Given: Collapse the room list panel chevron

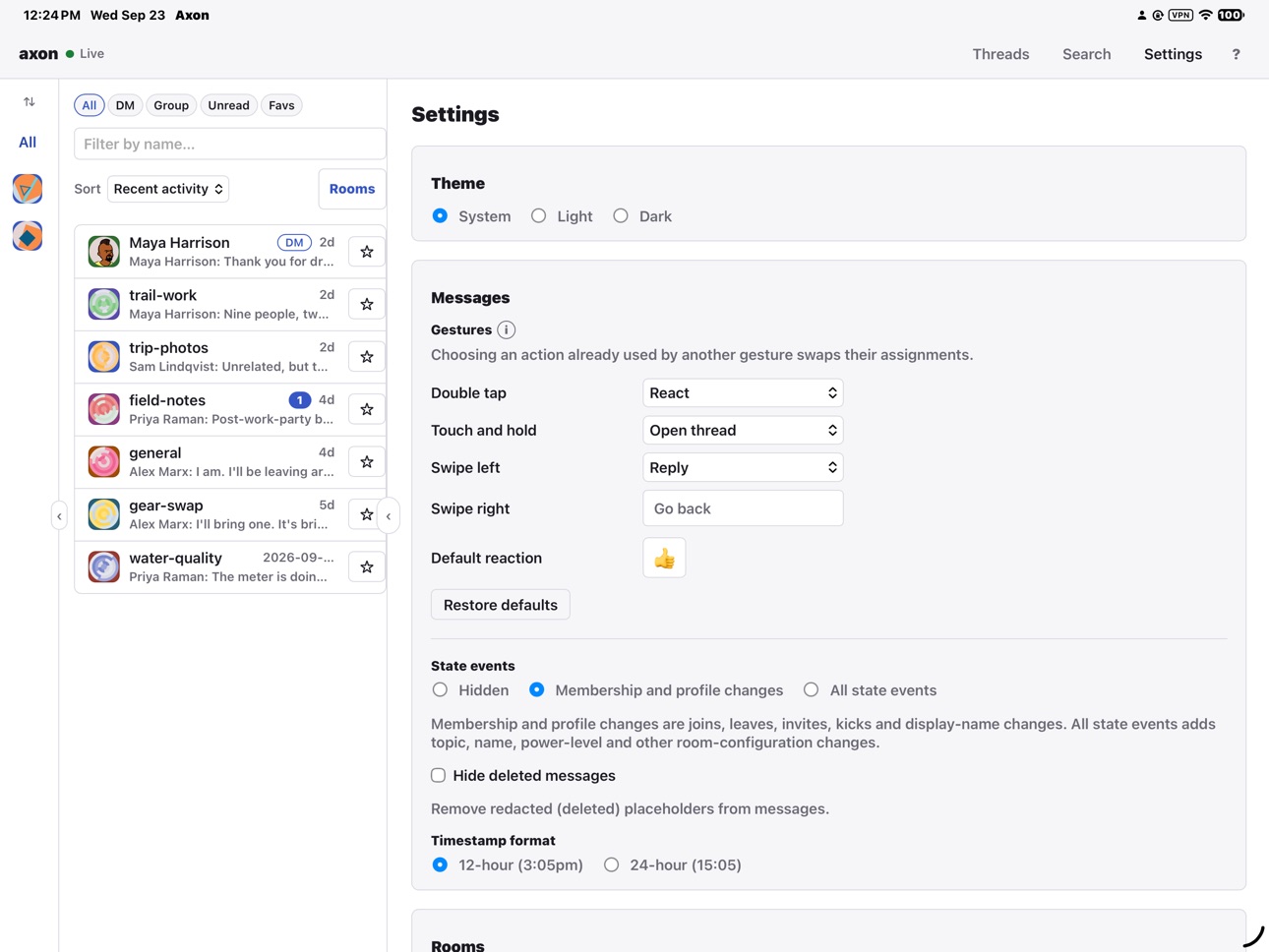Looking at the screenshot, I should (389, 516).
